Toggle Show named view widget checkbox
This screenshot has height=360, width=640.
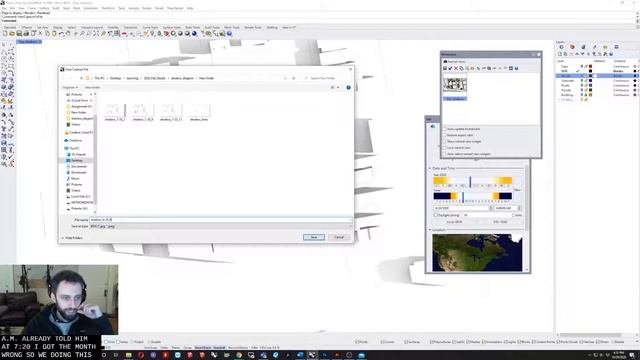(445, 141)
